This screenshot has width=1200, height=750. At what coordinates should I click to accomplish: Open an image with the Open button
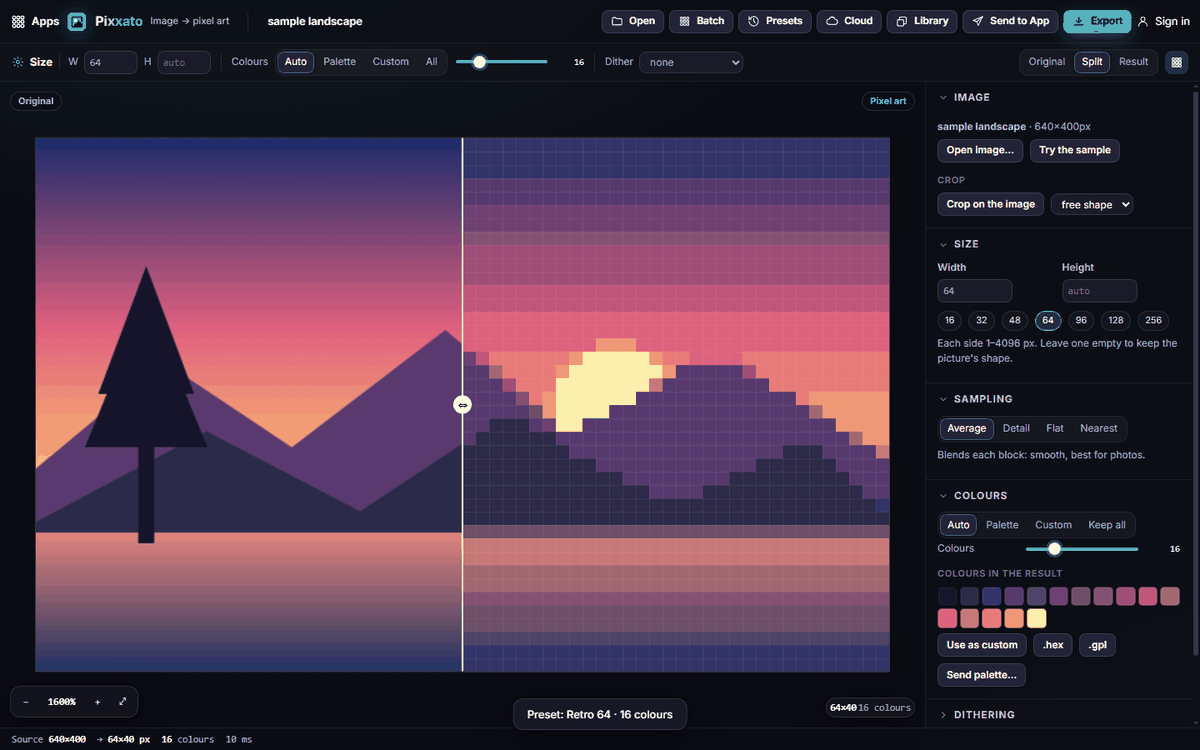click(x=632, y=21)
